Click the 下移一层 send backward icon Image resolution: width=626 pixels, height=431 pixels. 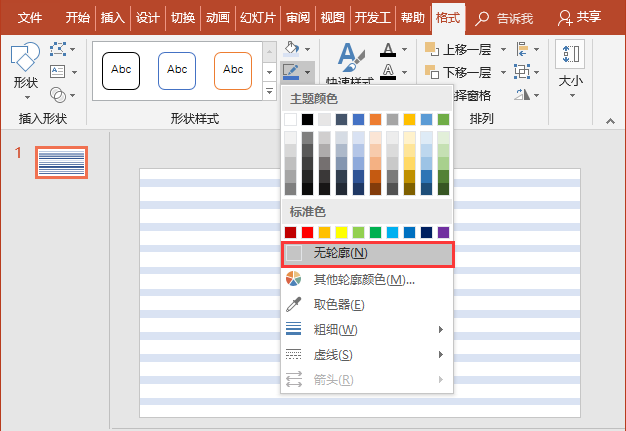point(432,72)
